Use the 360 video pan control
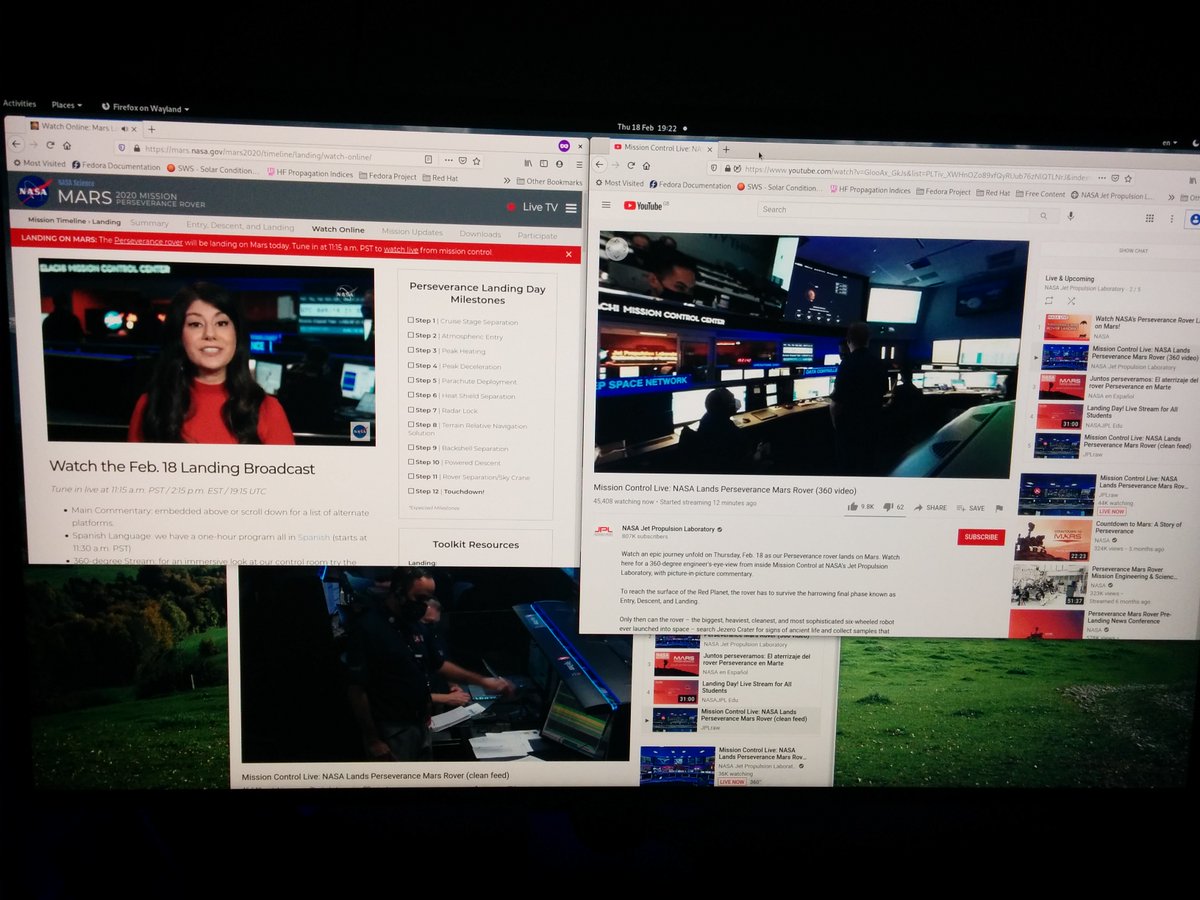This screenshot has width=1200, height=900. tap(618, 250)
